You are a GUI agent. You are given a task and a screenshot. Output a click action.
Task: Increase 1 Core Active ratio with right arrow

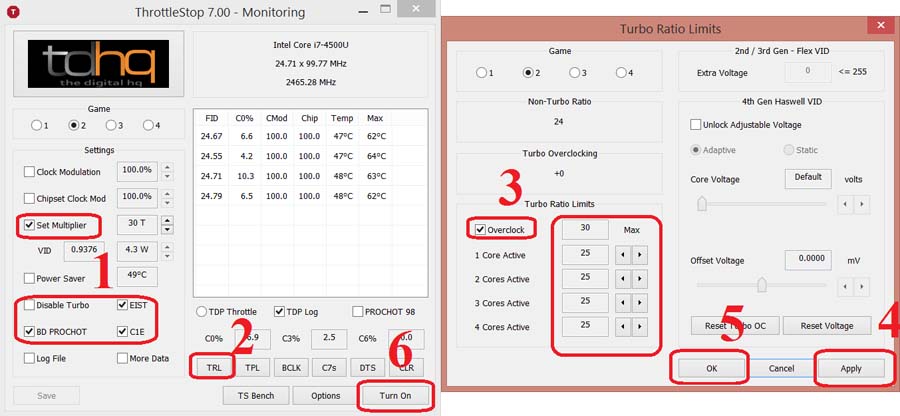coord(639,255)
